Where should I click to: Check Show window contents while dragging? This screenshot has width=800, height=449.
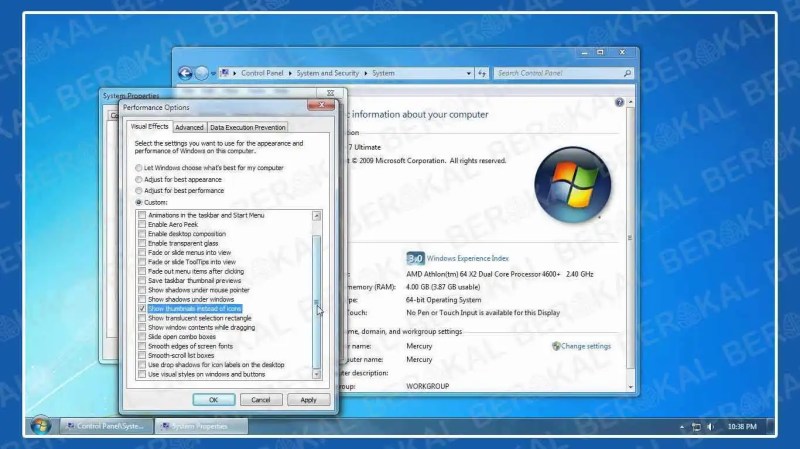pos(142,328)
